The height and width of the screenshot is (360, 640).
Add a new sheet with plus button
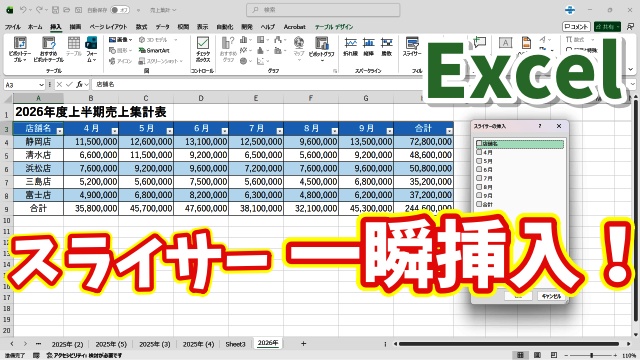303,344
